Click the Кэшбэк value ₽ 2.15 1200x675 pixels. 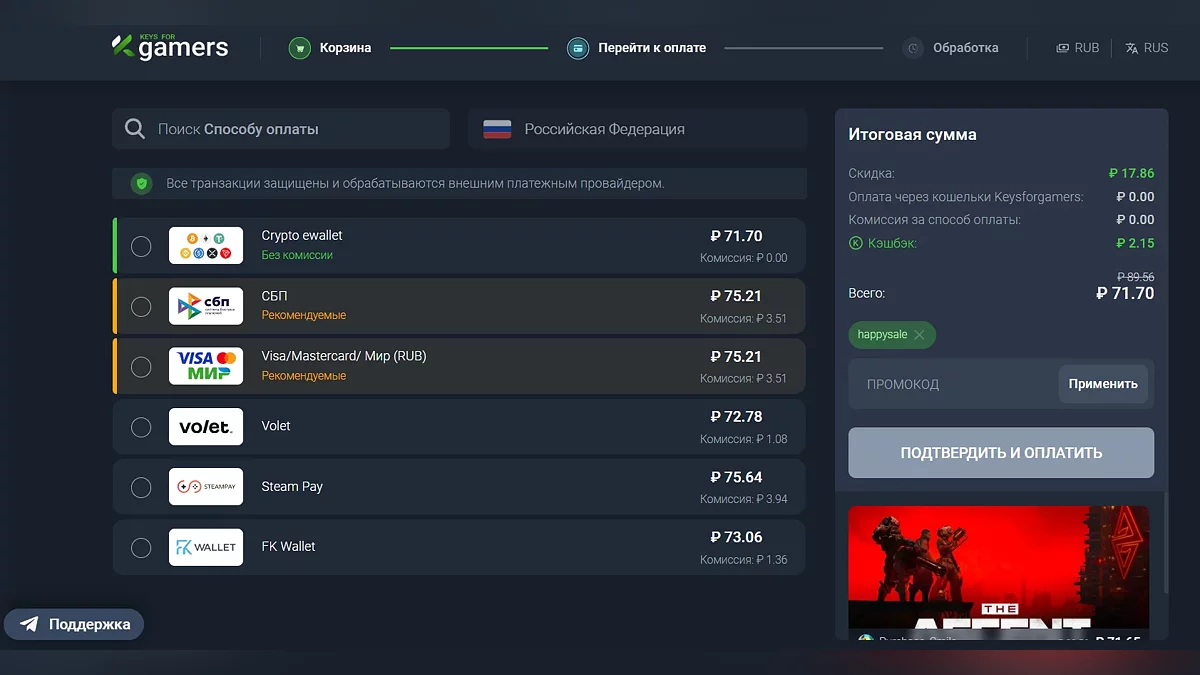pos(1136,243)
